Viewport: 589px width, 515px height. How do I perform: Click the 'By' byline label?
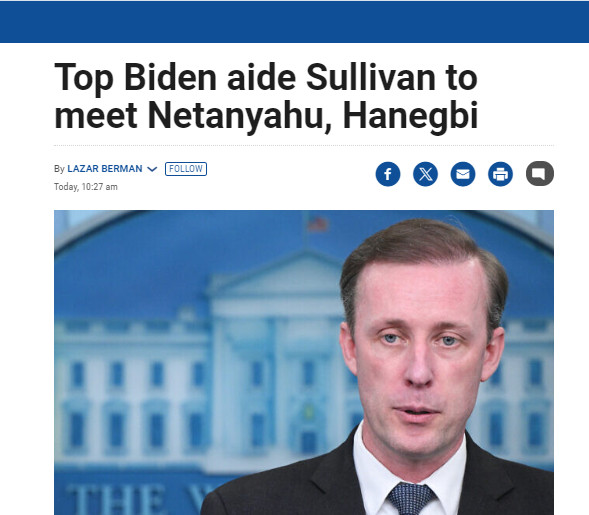[59, 169]
